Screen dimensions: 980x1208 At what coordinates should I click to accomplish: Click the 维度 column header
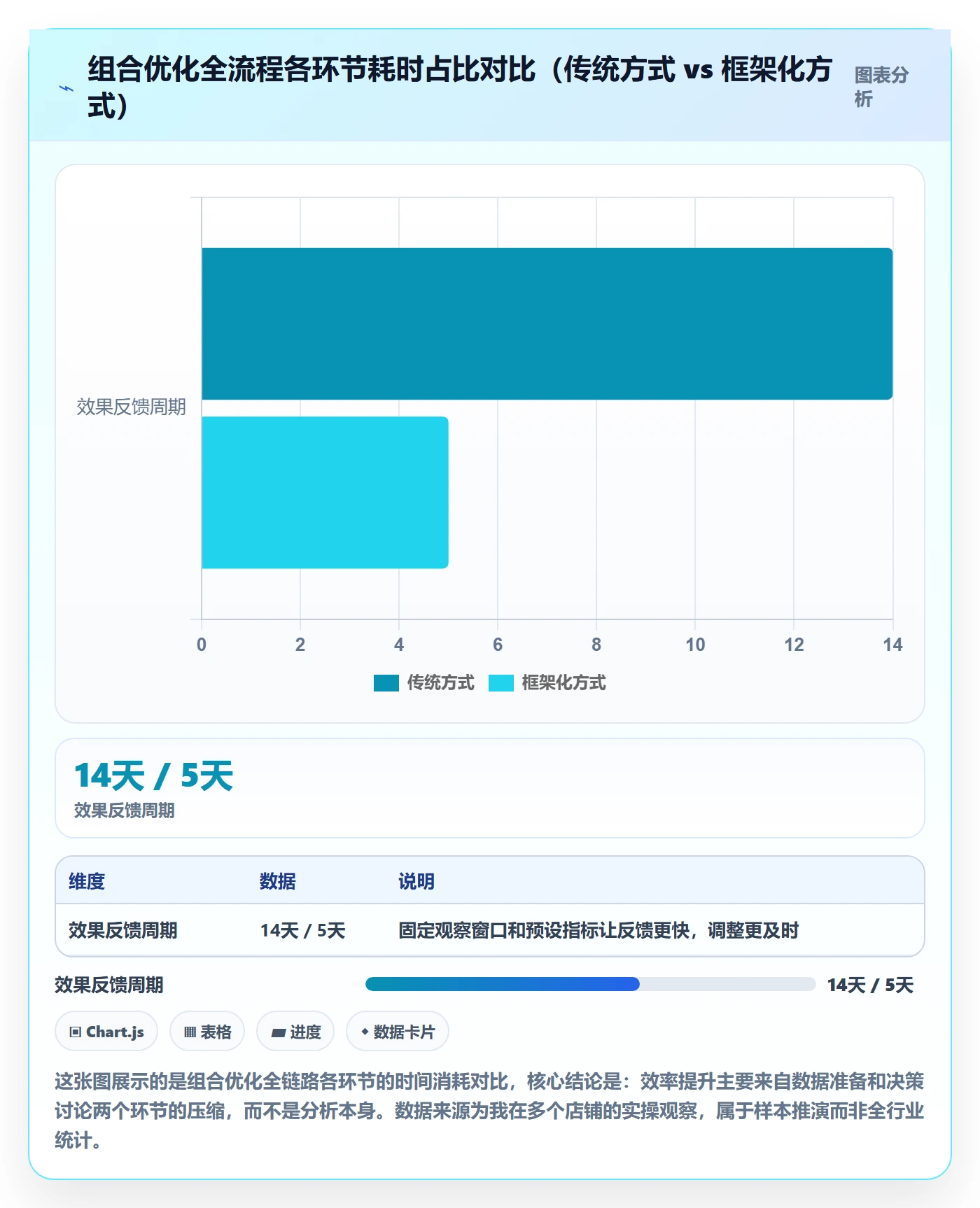pyautogui.click(x=87, y=881)
